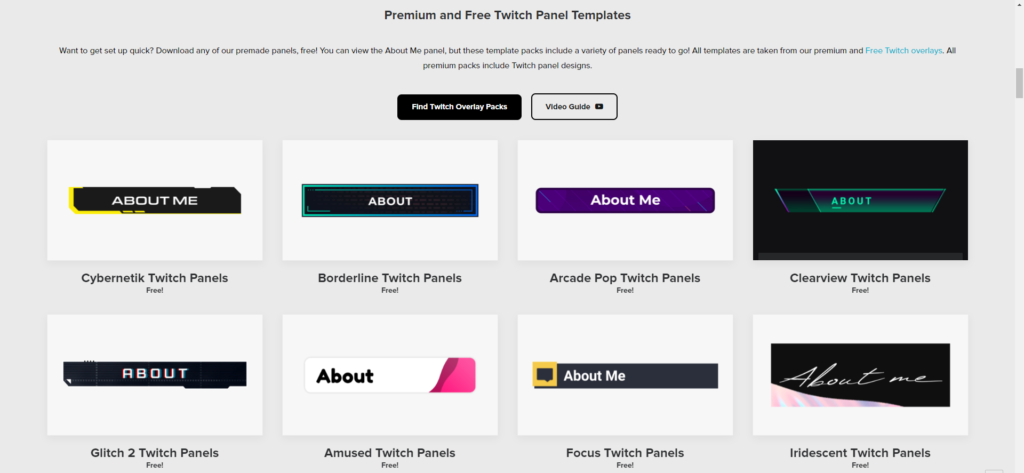Screen dimensions: 1024x473
Task: Click the Clearview Twitch Panels title
Action: point(860,278)
